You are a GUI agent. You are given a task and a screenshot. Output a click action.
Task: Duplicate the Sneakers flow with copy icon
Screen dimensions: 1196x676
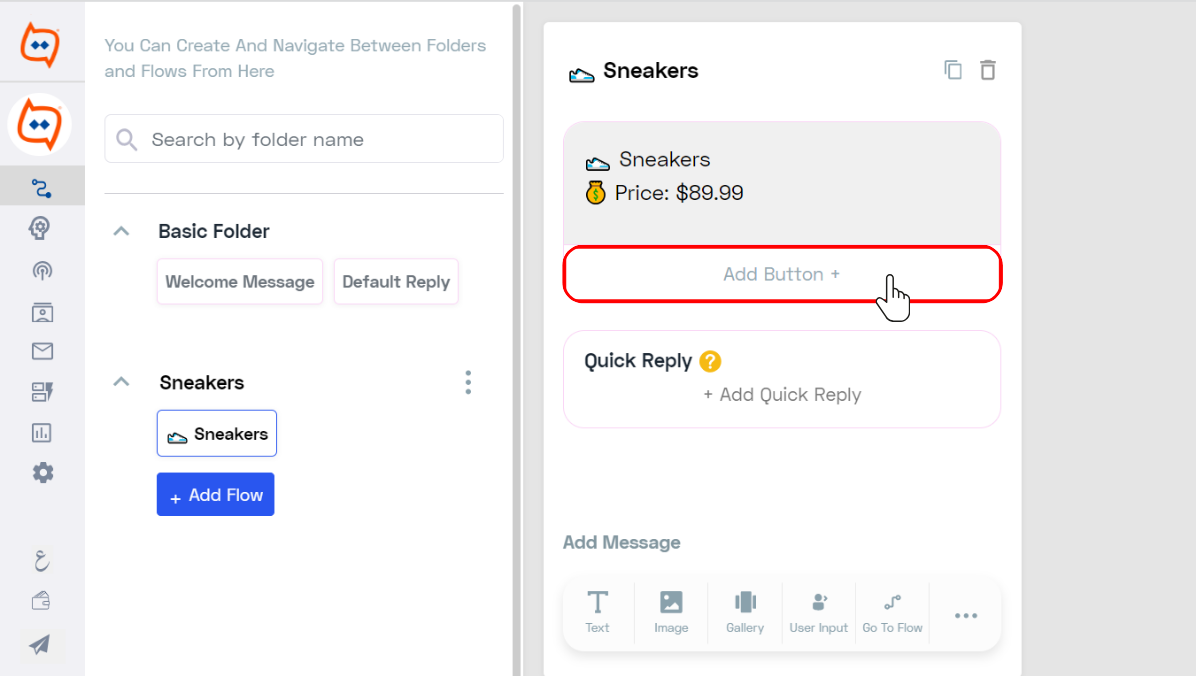[953, 70]
